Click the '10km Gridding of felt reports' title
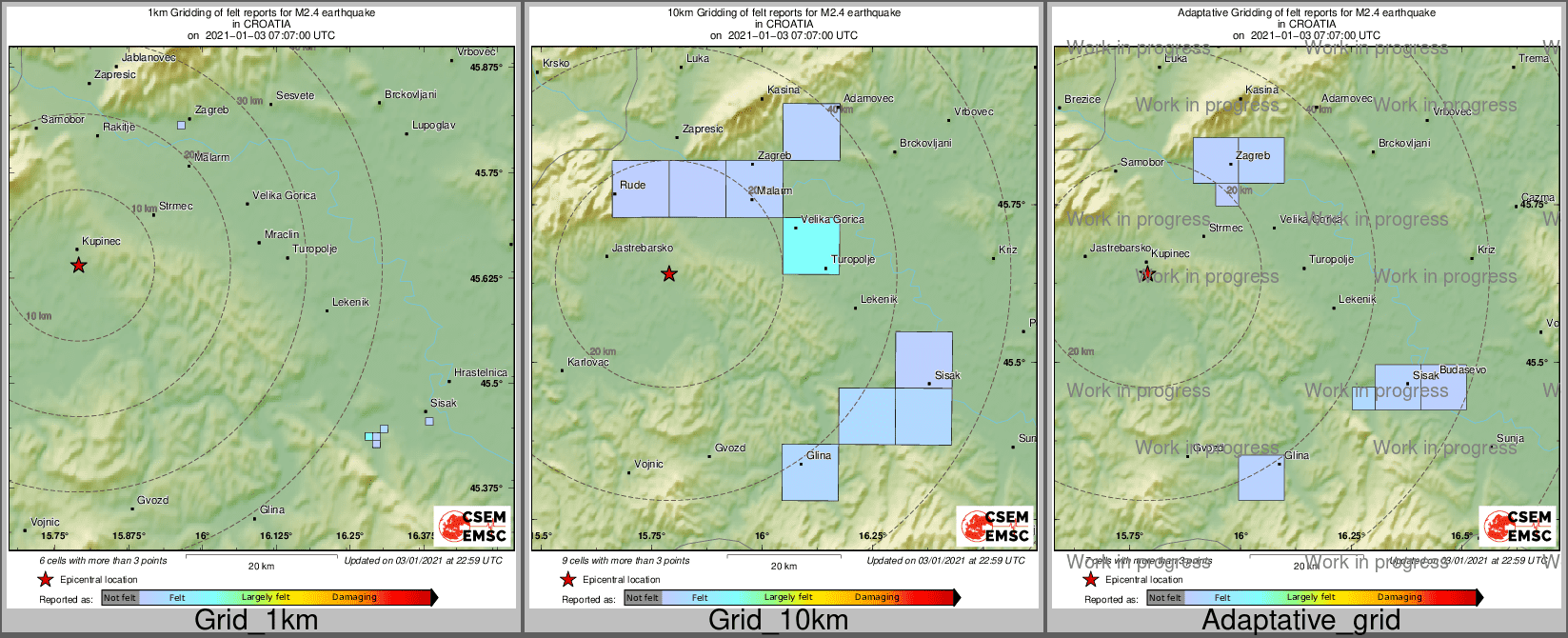The height and width of the screenshot is (638, 1568). click(784, 13)
